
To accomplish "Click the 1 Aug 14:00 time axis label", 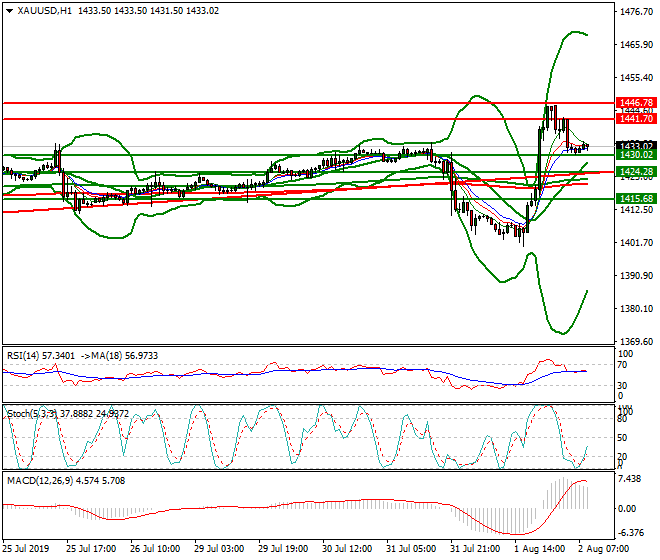I will [x=540, y=549].
